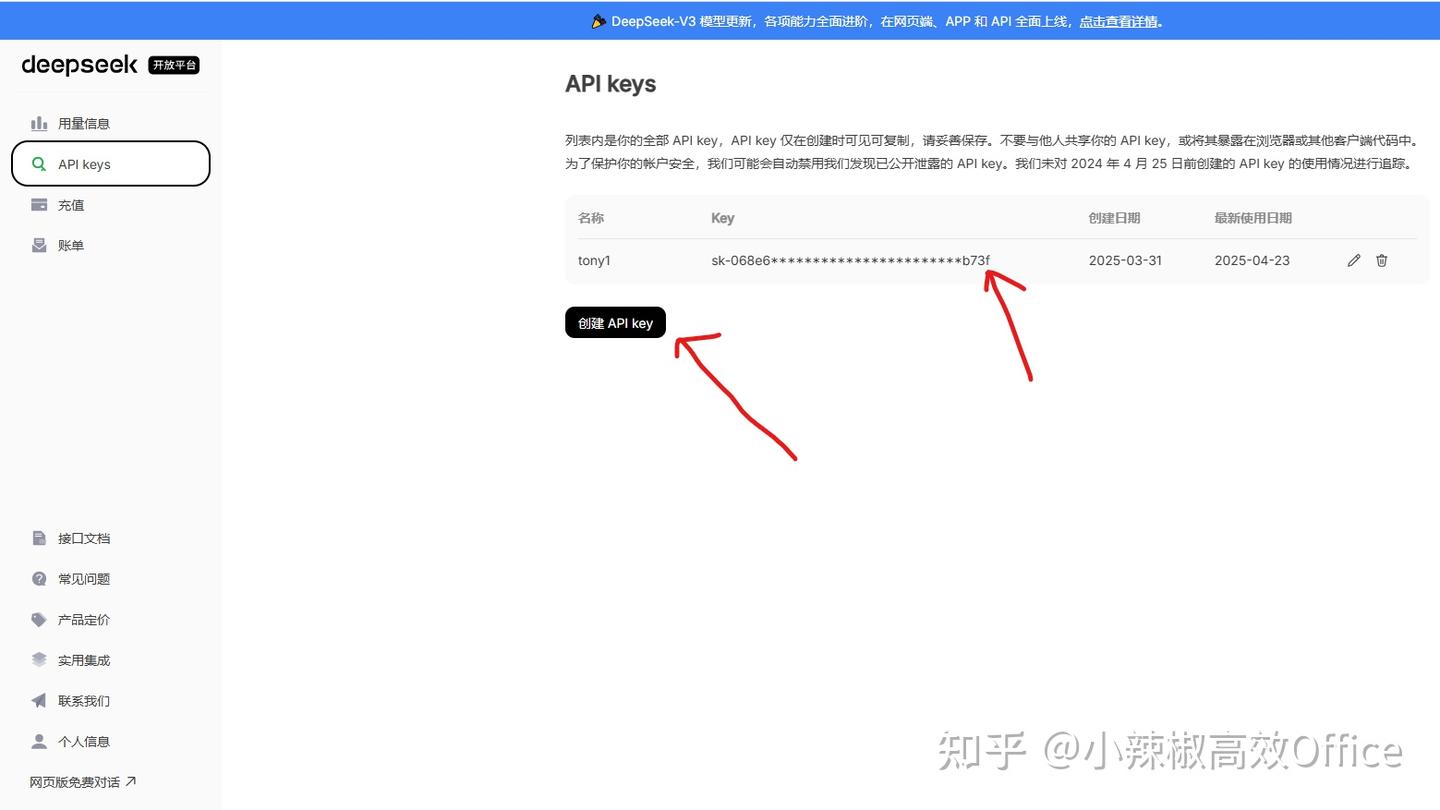Click the API keys magnifier icon
The image size is (1440, 810).
pyautogui.click(x=39, y=163)
